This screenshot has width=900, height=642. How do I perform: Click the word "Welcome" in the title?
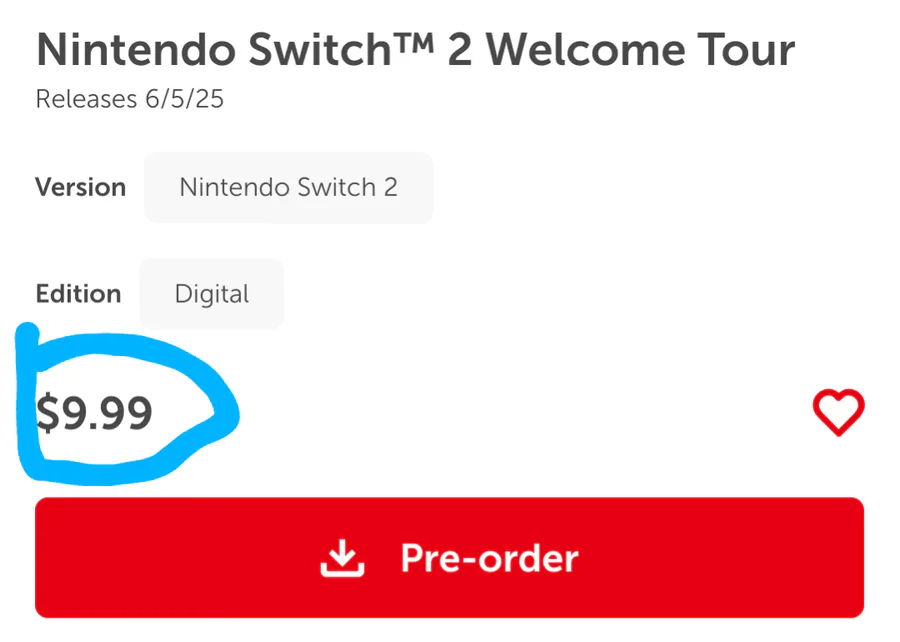586,50
